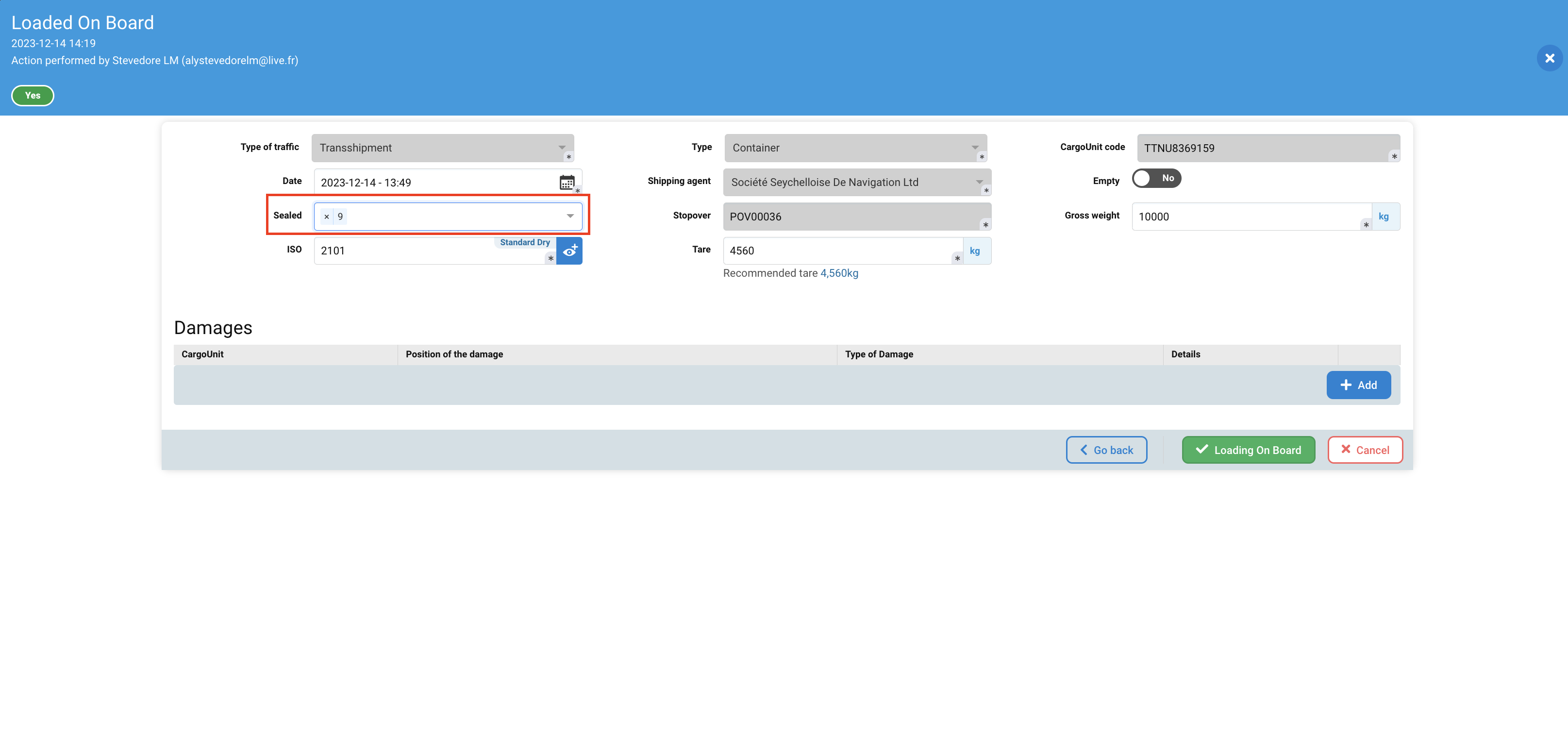Expand the Sealed dropdown arrow

[x=570, y=216]
